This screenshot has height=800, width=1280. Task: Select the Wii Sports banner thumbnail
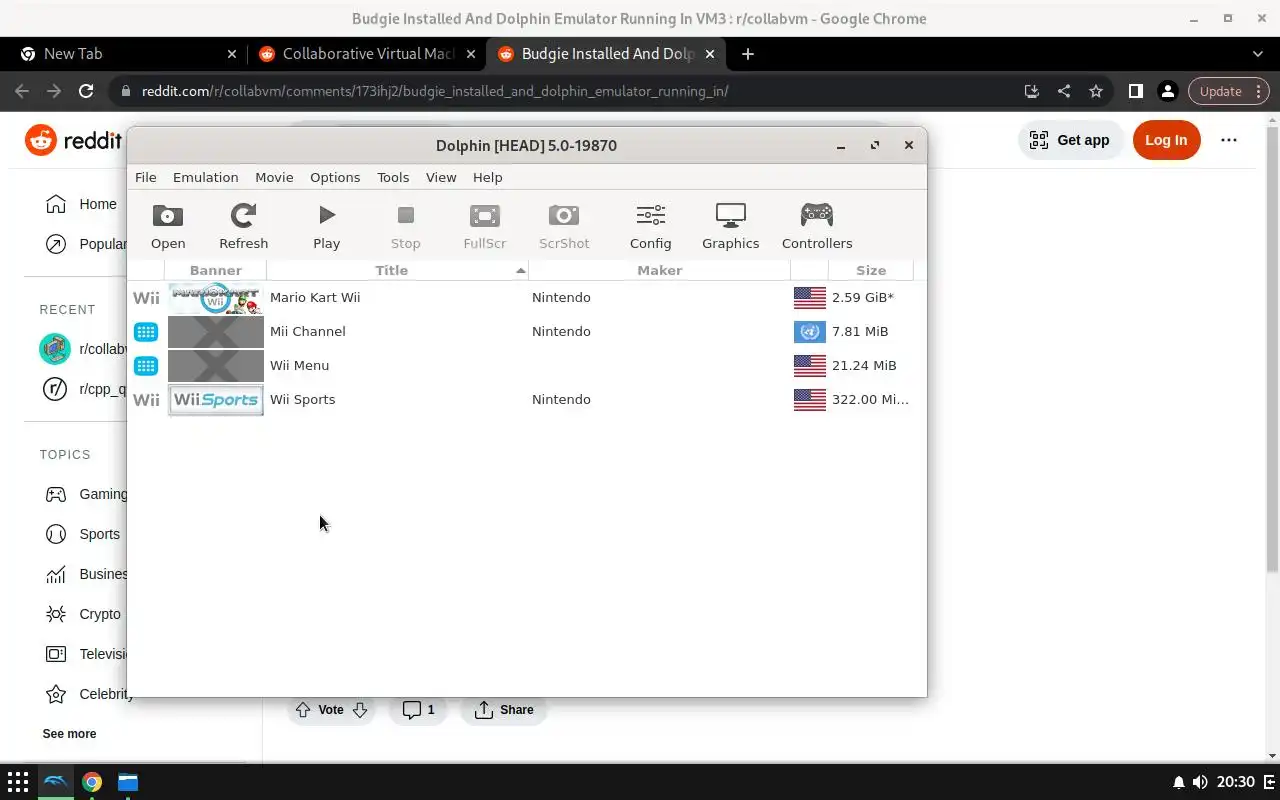coord(216,400)
